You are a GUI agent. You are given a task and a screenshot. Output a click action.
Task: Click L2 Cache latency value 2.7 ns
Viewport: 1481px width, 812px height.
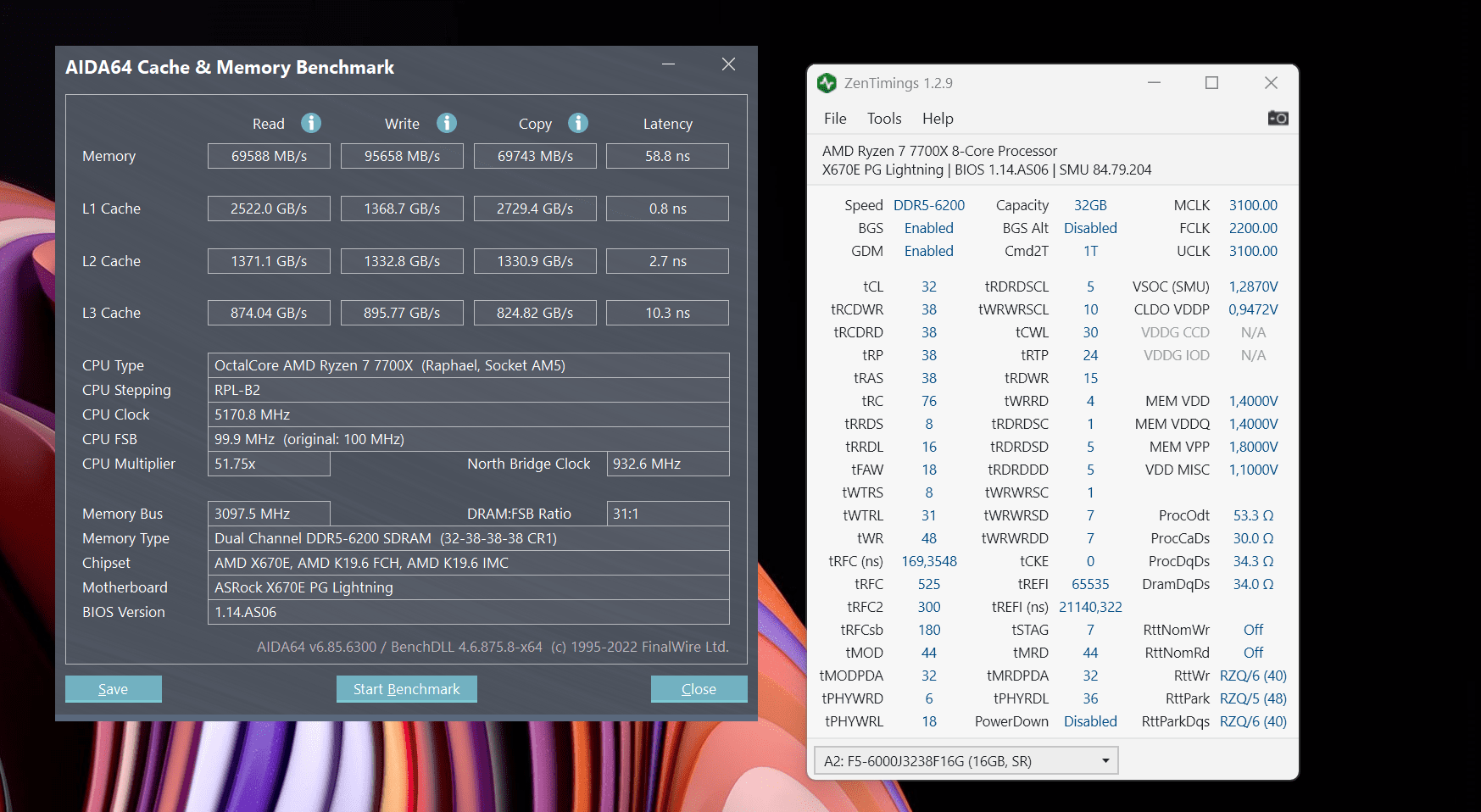(x=668, y=261)
